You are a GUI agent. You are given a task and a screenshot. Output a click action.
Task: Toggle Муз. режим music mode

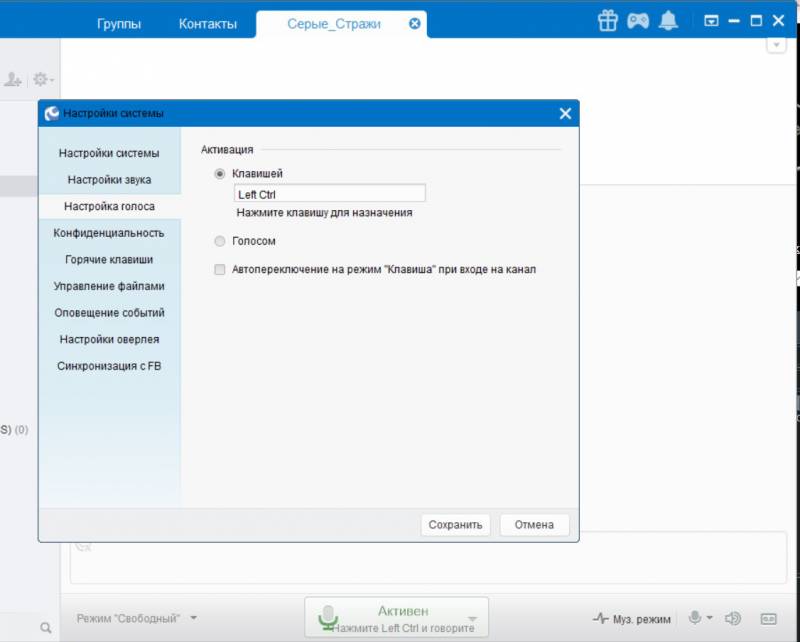[x=632, y=619]
